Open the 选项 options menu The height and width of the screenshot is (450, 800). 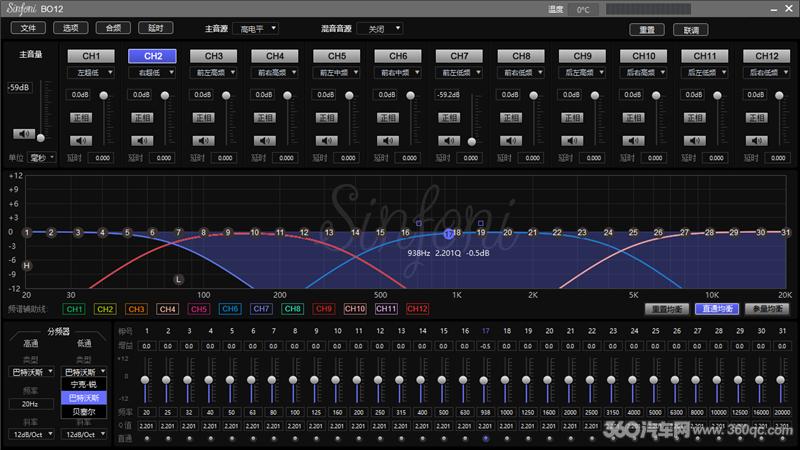pos(70,28)
